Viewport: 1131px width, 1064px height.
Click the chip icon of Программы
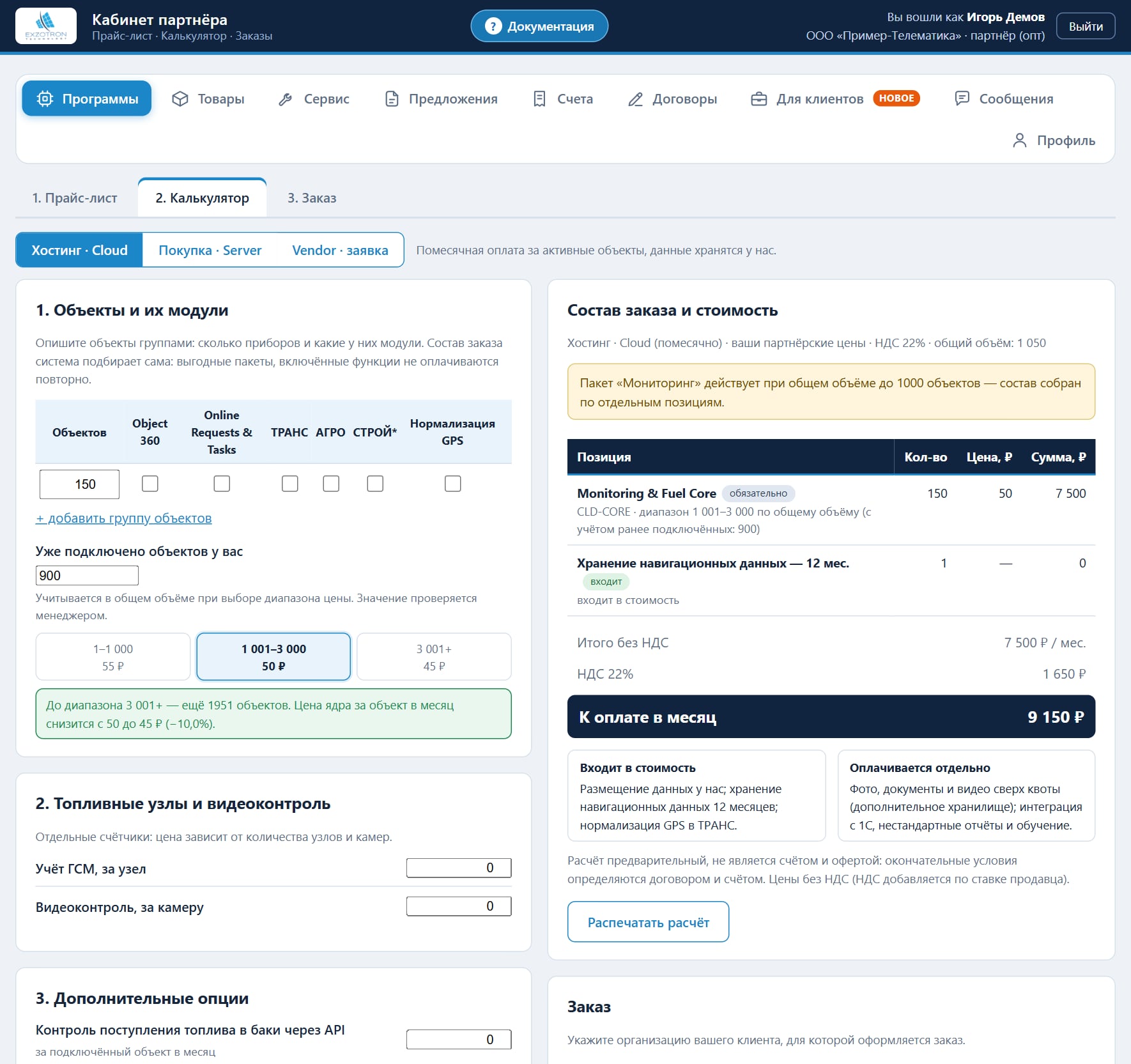45,98
